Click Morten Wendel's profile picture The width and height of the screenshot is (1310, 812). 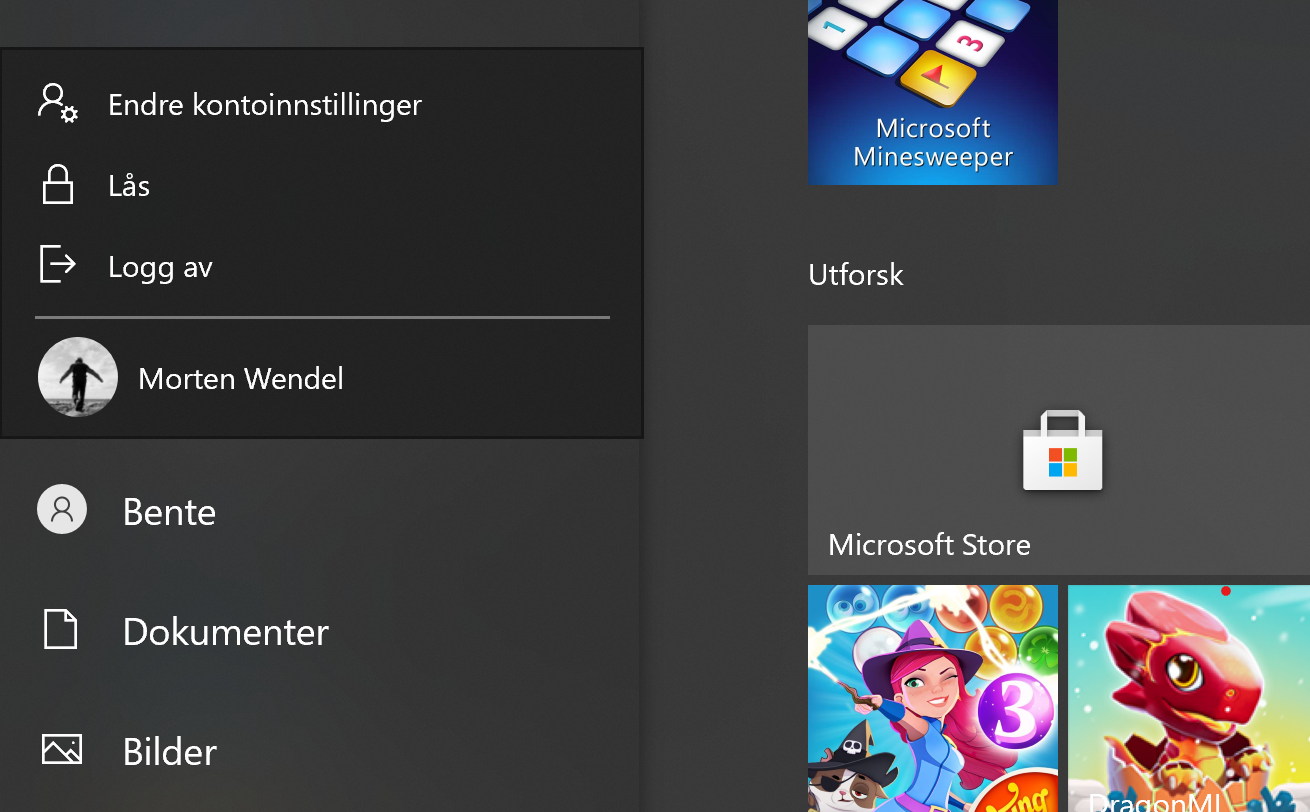click(77, 377)
